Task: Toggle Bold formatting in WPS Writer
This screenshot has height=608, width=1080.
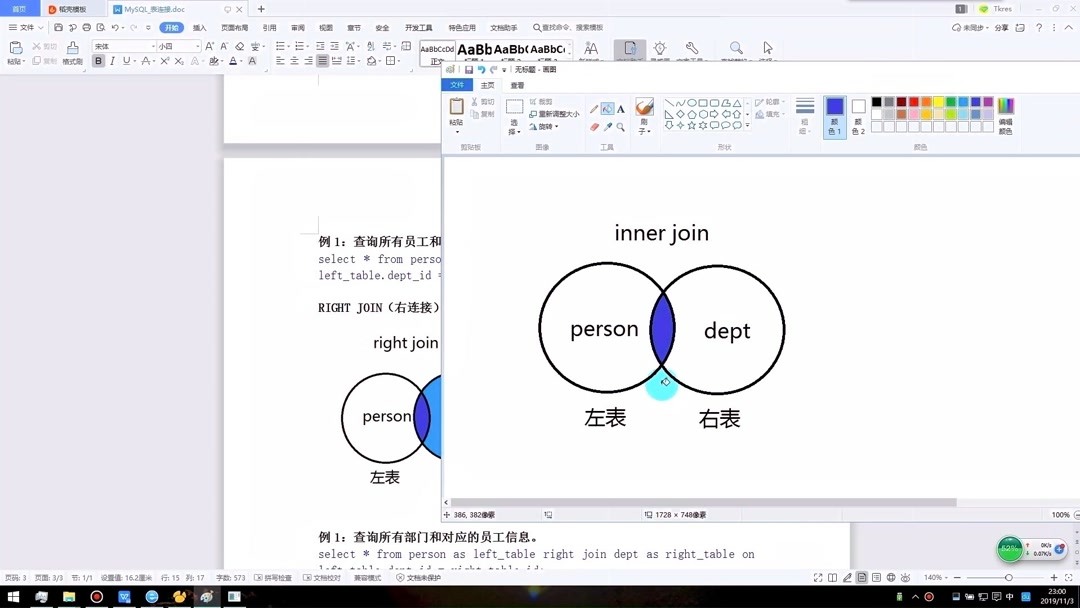Action: [99, 60]
